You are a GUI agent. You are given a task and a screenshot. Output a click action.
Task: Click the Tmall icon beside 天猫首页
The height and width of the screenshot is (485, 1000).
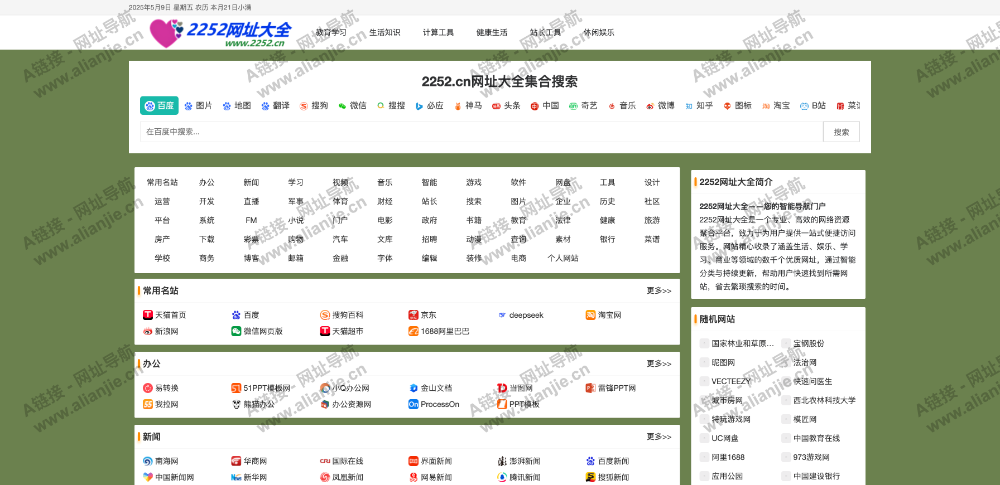click(148, 315)
